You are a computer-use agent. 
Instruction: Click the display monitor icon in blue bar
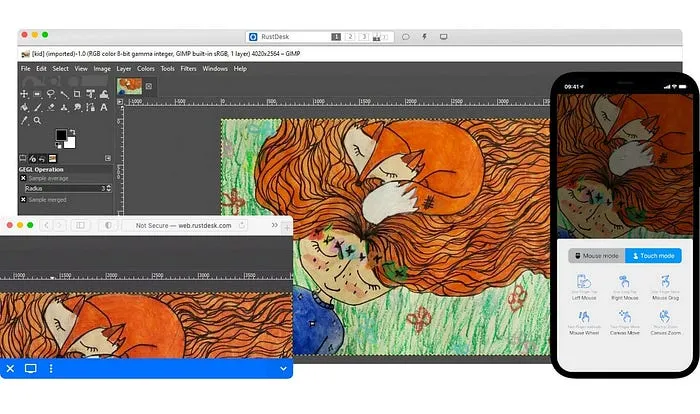click(30, 368)
